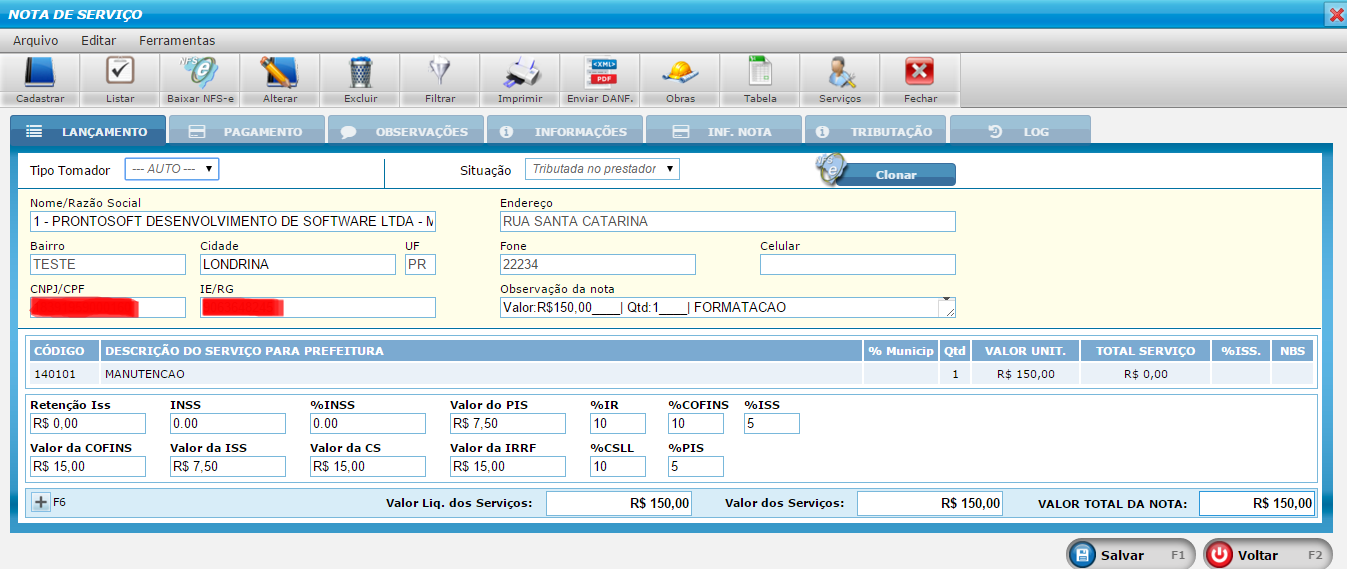
Task: Click the Excluir trash icon
Action: pos(360,74)
